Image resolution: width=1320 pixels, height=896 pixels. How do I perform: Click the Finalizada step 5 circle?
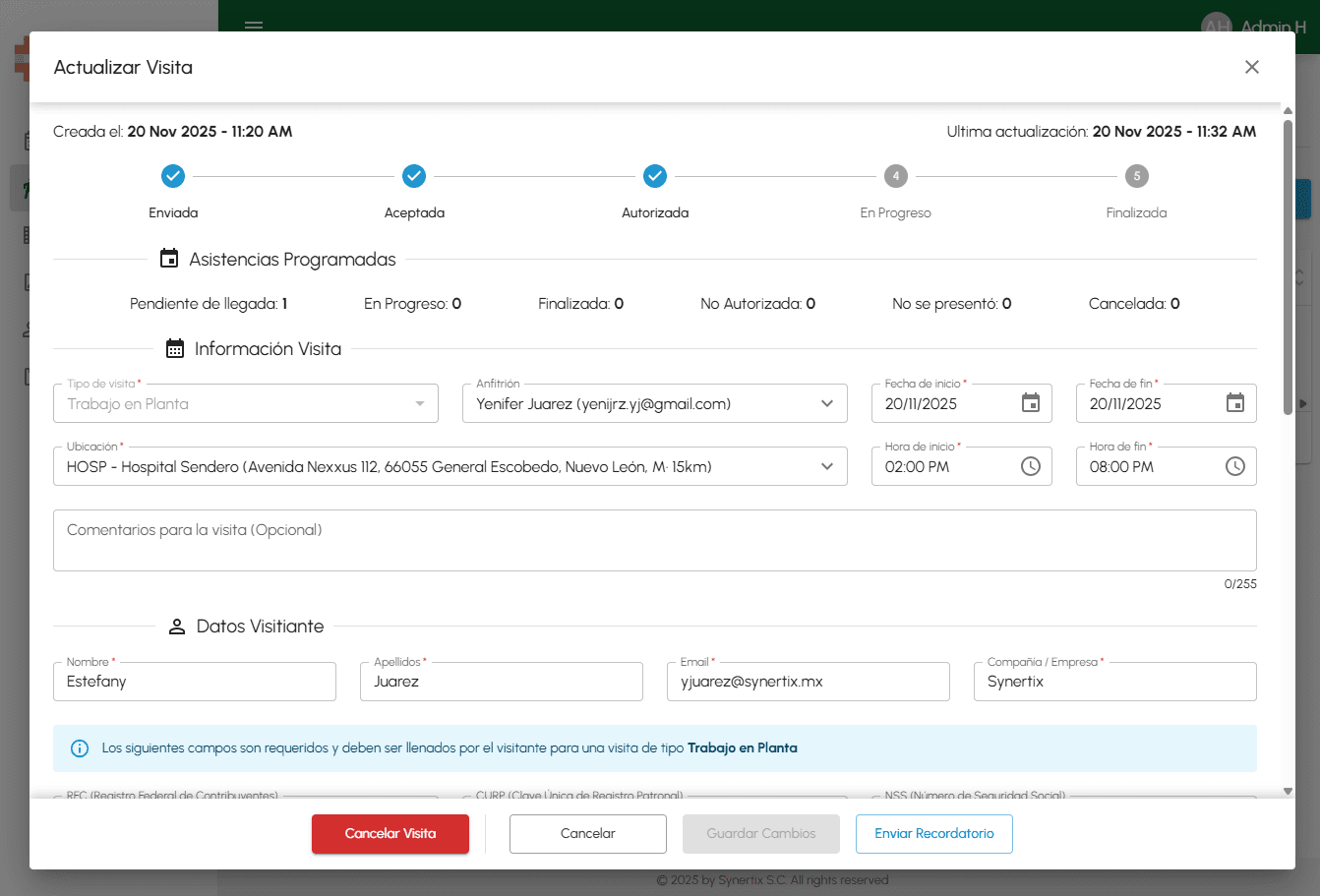(x=1136, y=176)
